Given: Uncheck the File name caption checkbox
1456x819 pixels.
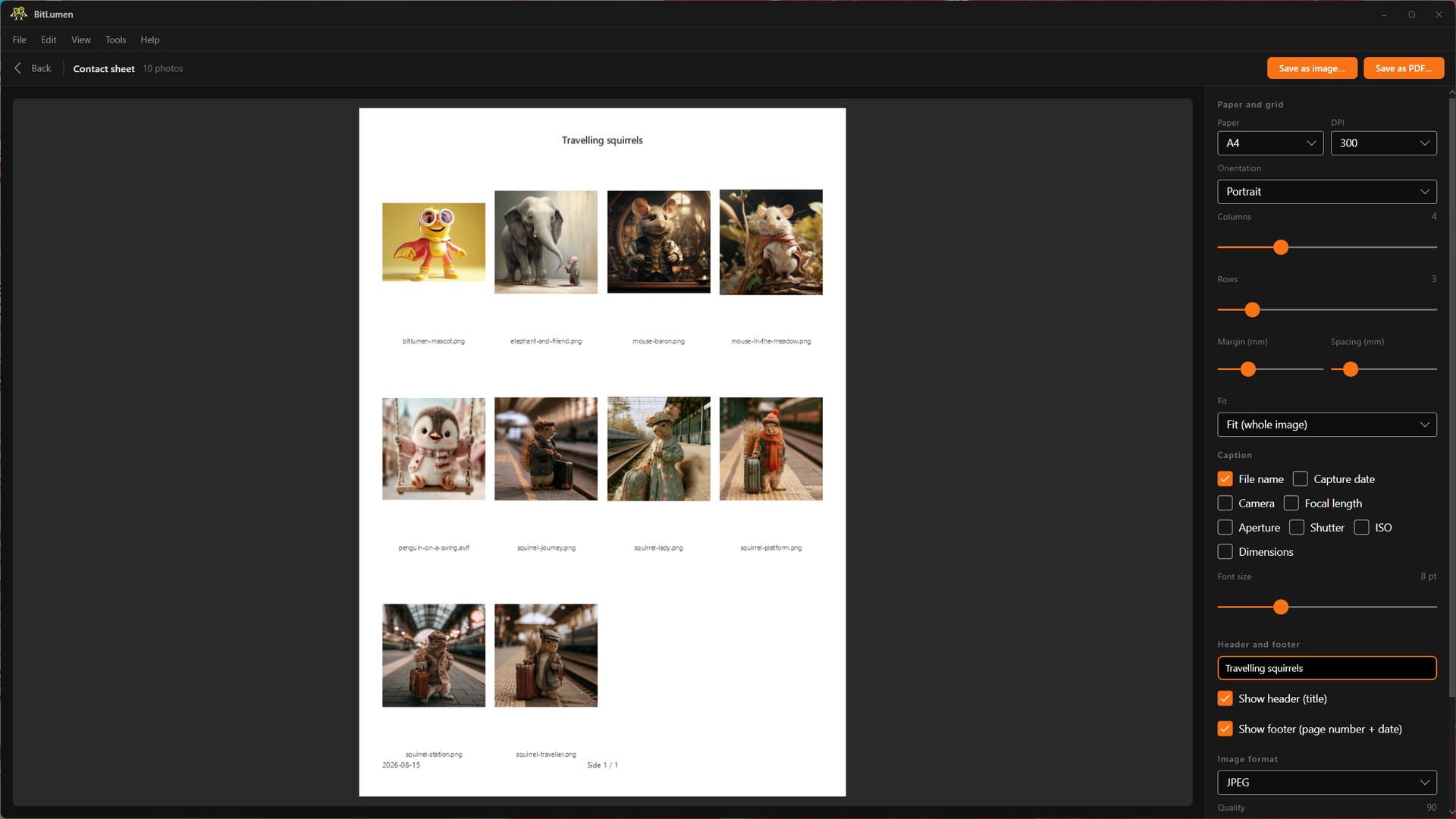Looking at the screenshot, I should (x=1225, y=479).
